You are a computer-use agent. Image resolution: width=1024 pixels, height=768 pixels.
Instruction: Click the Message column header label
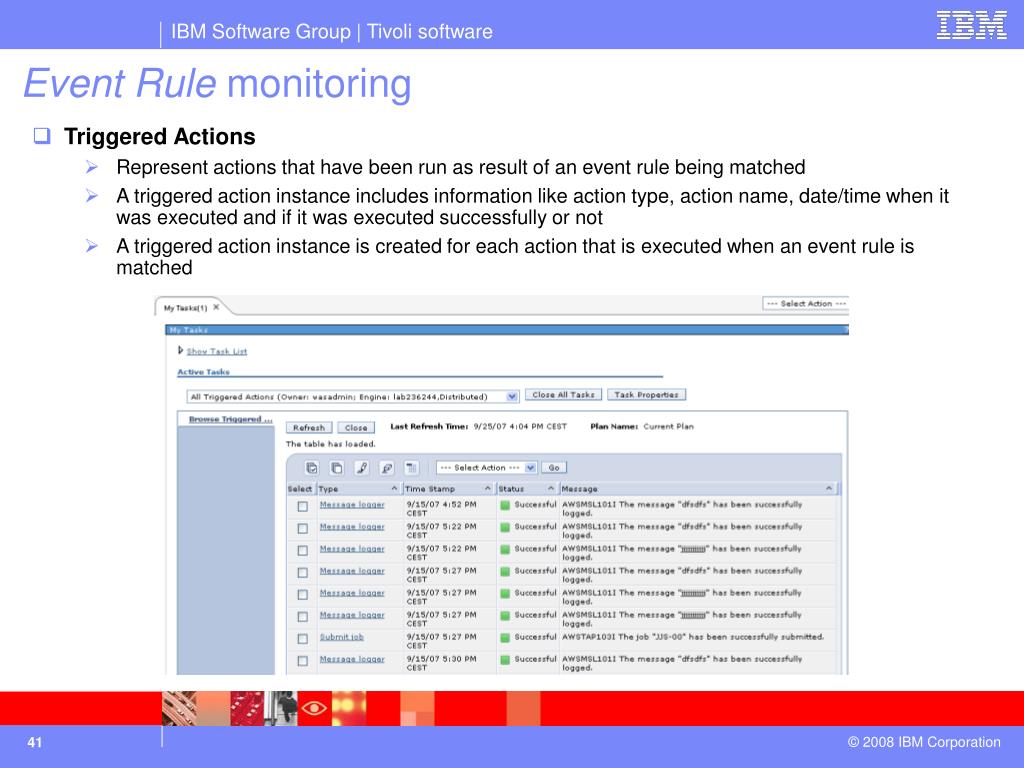pos(579,489)
